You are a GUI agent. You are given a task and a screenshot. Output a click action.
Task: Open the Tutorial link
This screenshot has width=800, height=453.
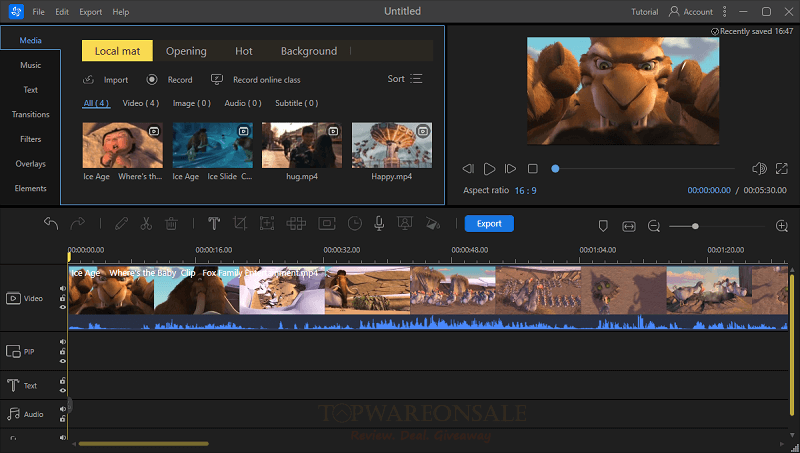(x=644, y=12)
